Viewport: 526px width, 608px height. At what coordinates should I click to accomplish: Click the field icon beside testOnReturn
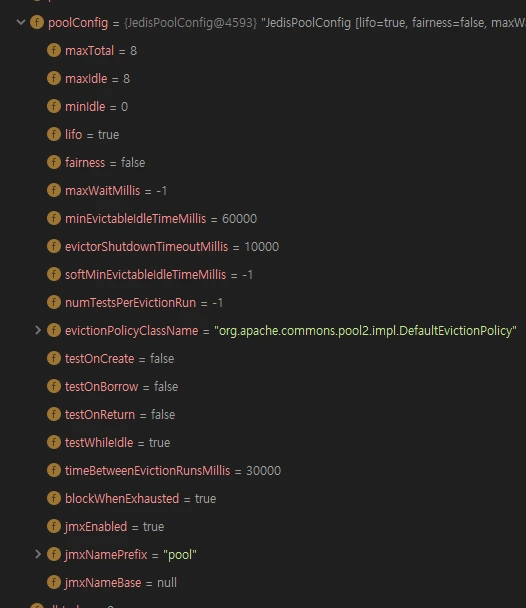coord(54,414)
